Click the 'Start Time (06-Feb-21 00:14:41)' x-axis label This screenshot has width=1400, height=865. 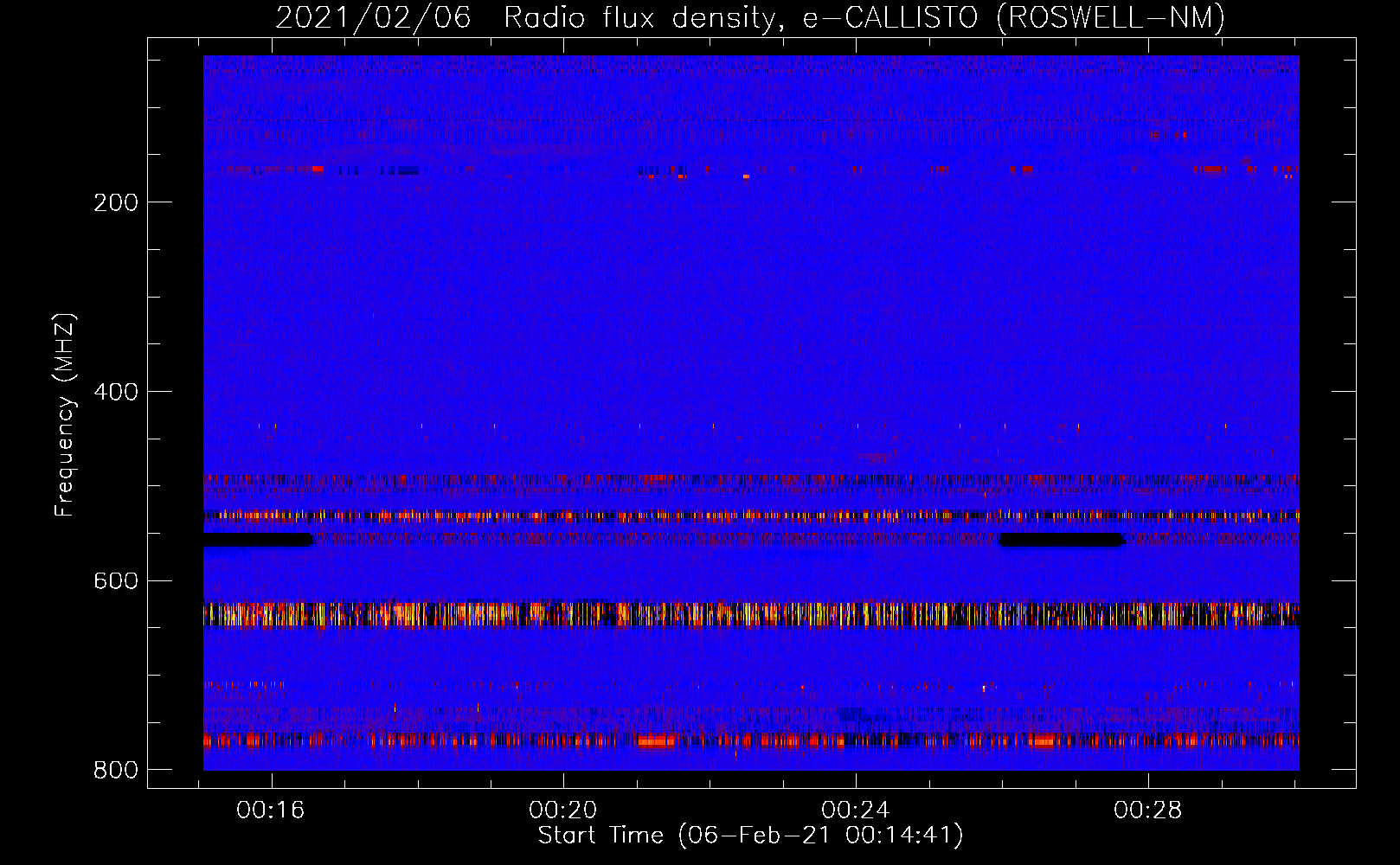pyautogui.click(x=750, y=836)
